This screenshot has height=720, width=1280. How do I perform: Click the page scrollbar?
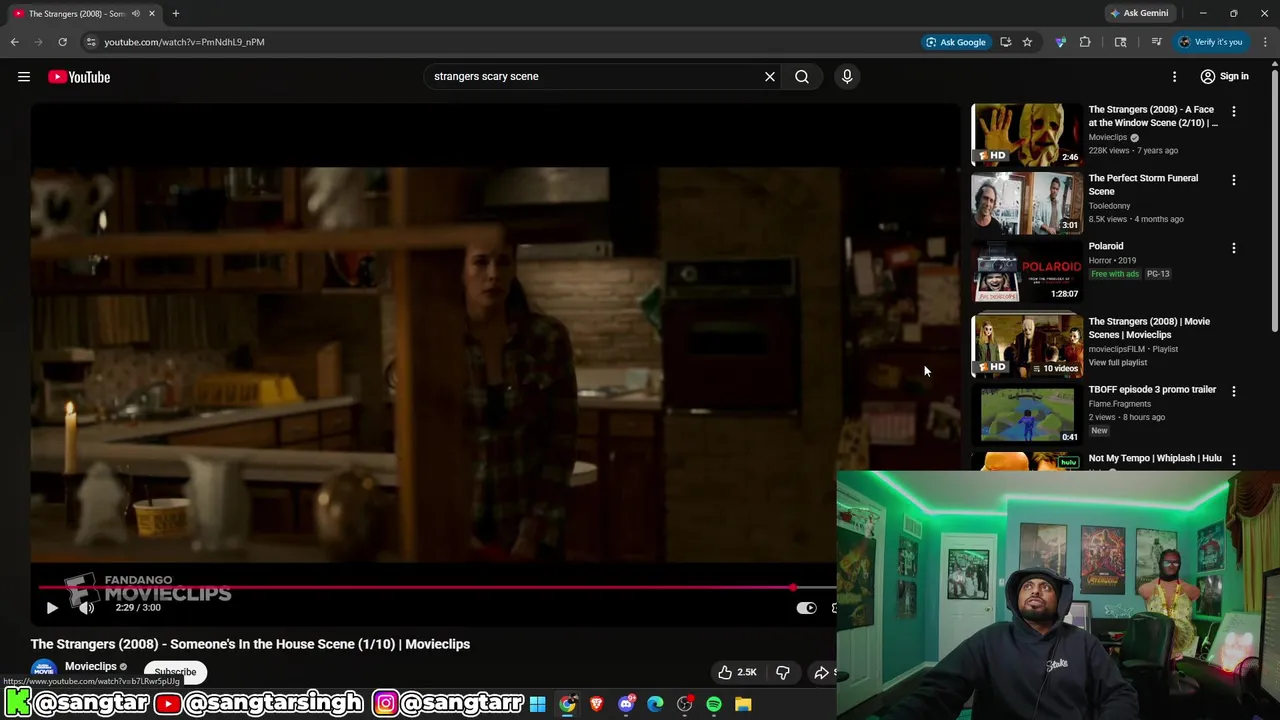pos(1274,200)
